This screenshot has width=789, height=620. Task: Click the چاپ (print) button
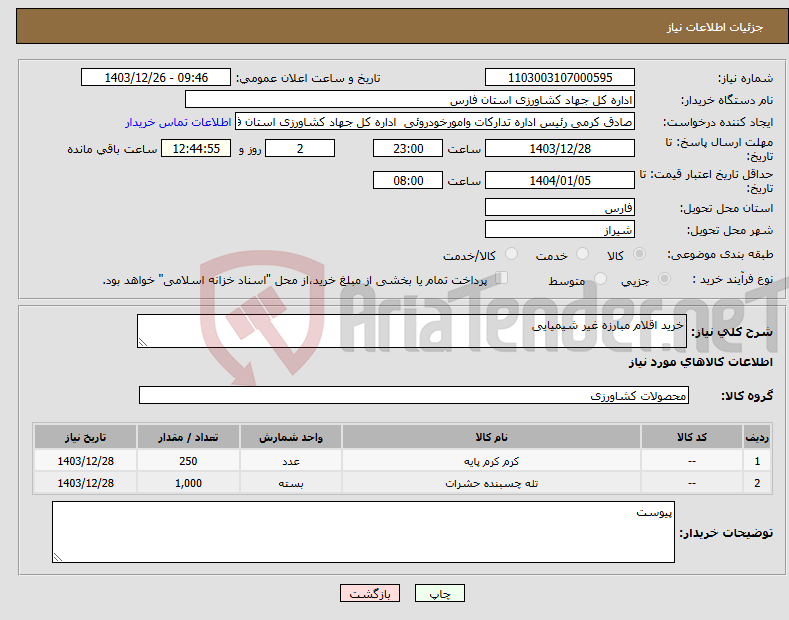point(439,593)
